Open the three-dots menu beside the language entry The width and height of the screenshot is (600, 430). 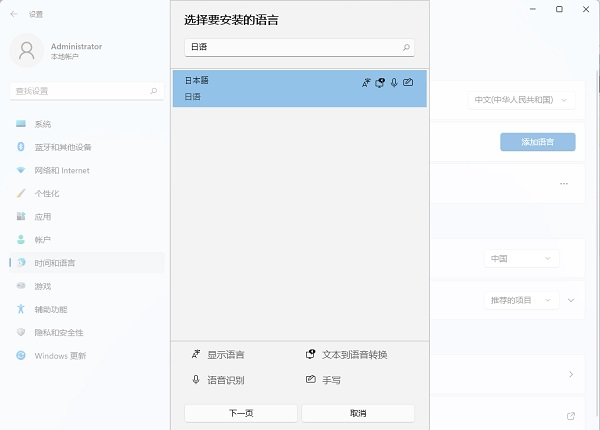pyautogui.click(x=564, y=184)
